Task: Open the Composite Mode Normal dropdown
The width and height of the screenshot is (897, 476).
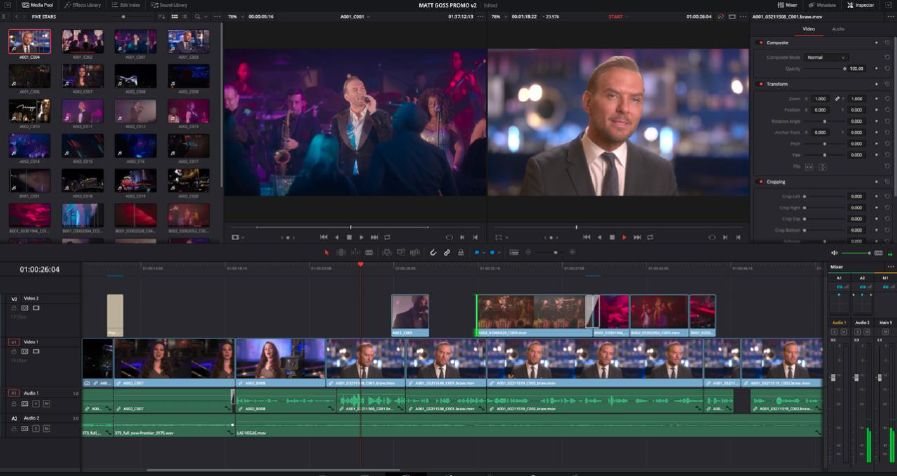Action: [826, 57]
